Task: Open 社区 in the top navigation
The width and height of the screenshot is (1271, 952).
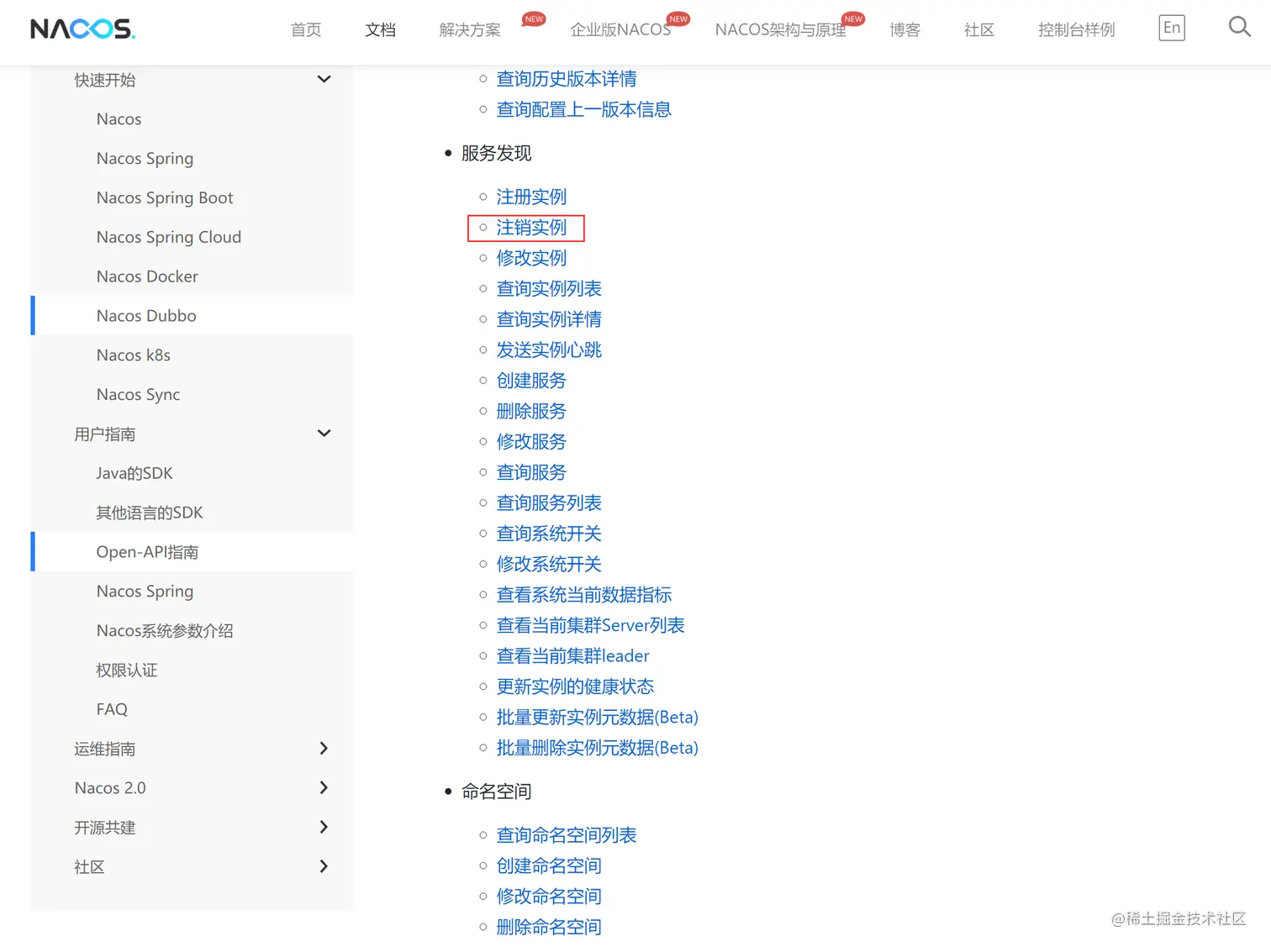Action: point(979,29)
